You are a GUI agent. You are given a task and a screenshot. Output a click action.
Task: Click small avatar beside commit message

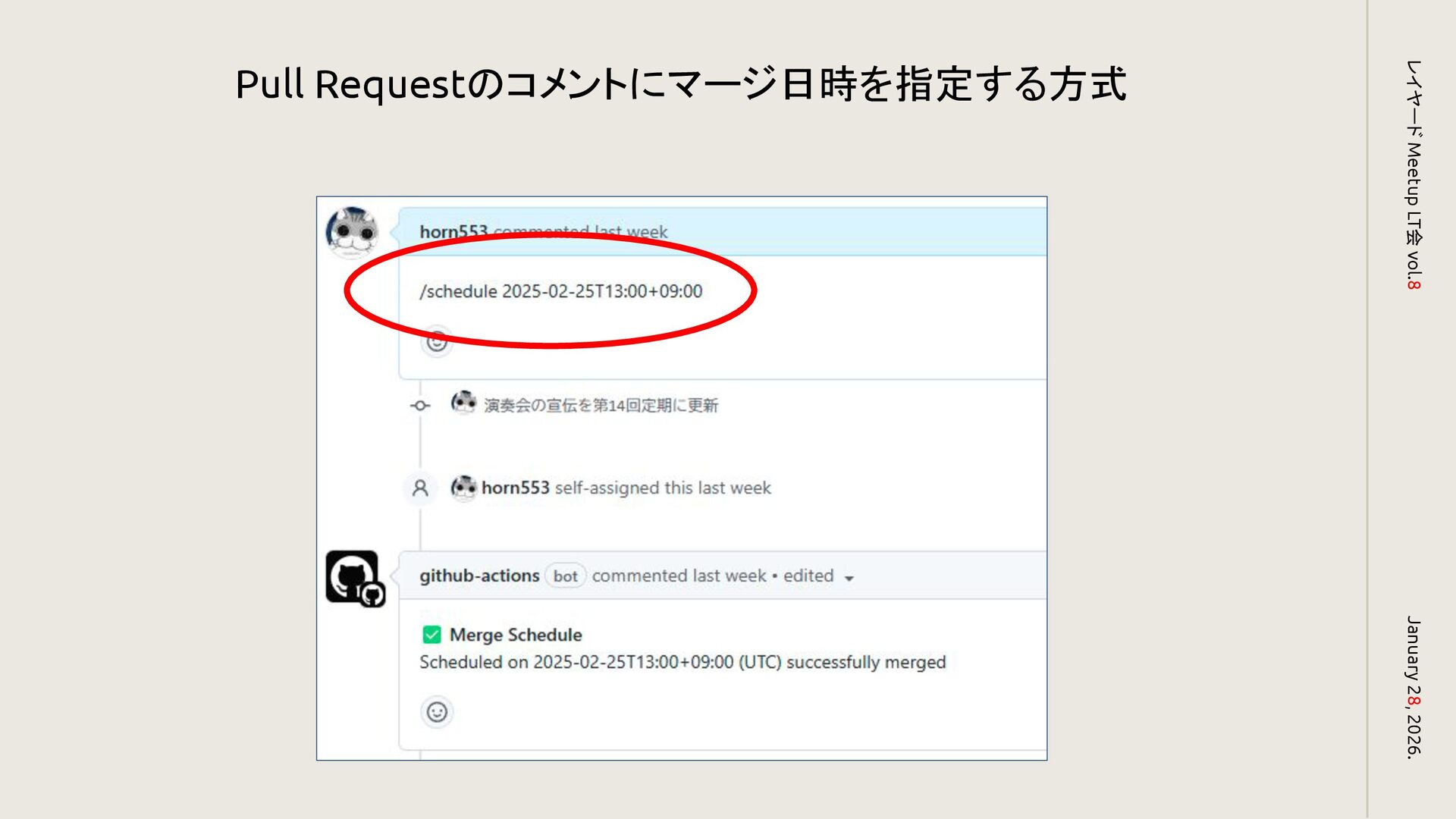463,403
